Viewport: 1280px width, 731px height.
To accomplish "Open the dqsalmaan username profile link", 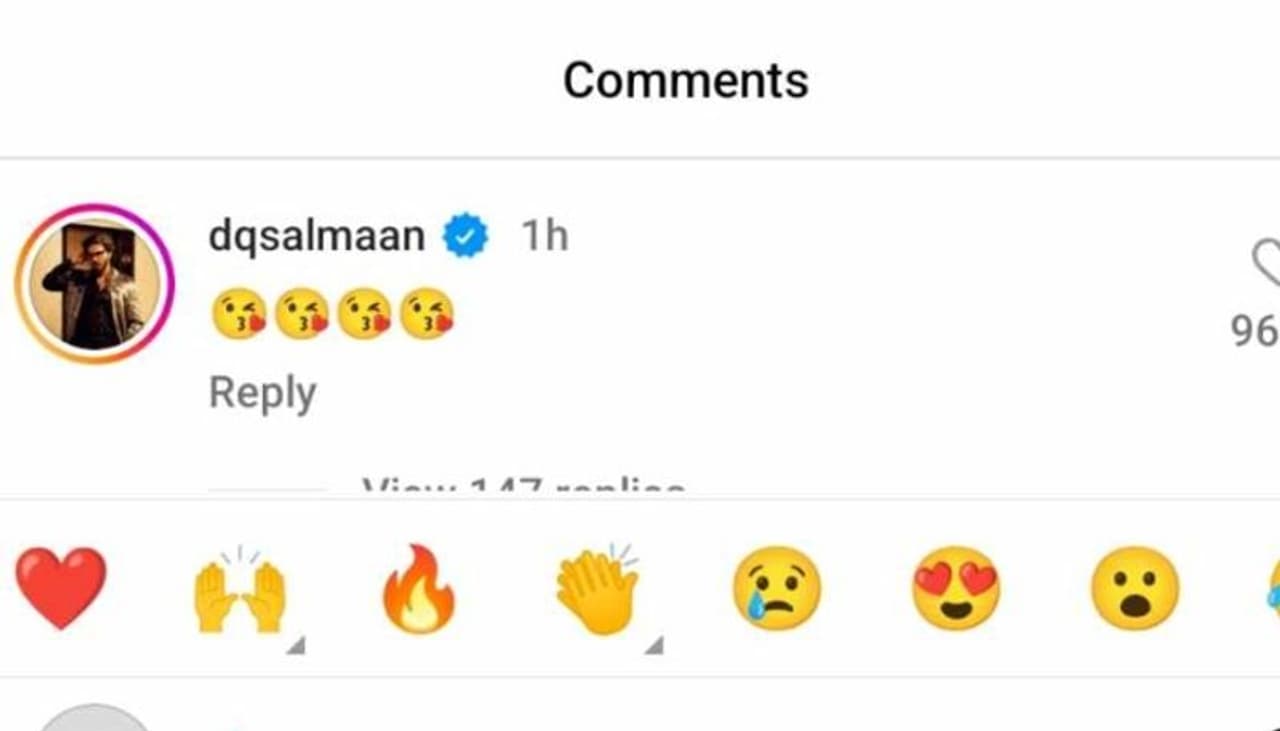I will 316,237.
